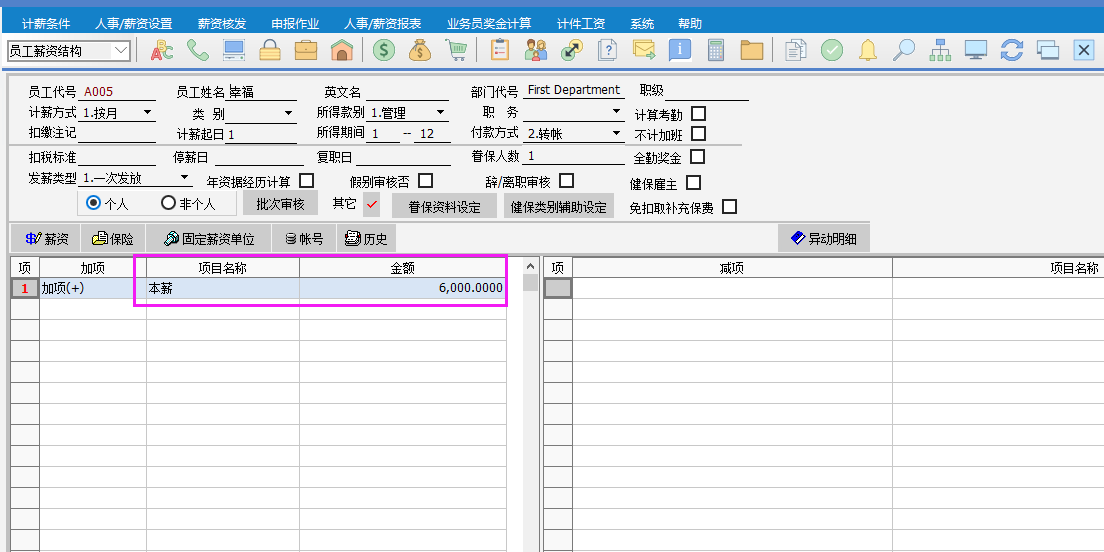Open the calculator icon in toolbar
This screenshot has width=1104, height=552.
pyautogui.click(x=716, y=50)
